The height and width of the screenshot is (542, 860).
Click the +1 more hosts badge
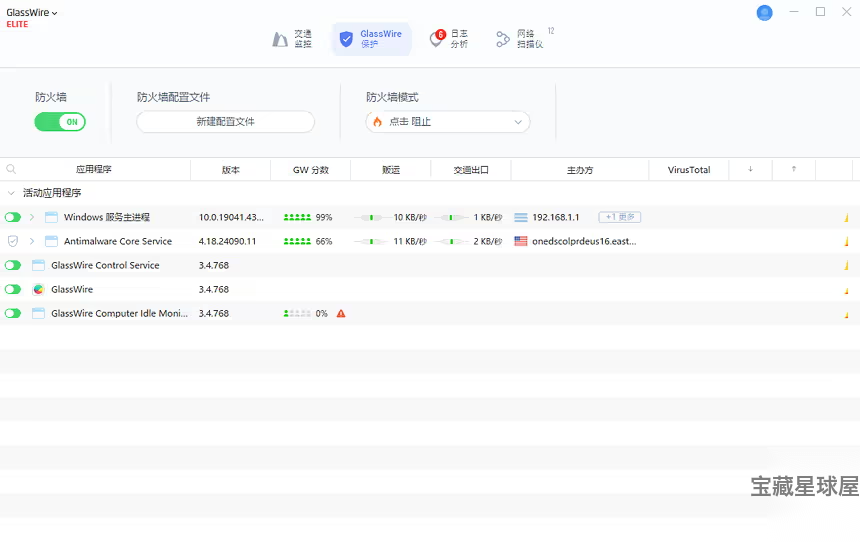pos(620,217)
